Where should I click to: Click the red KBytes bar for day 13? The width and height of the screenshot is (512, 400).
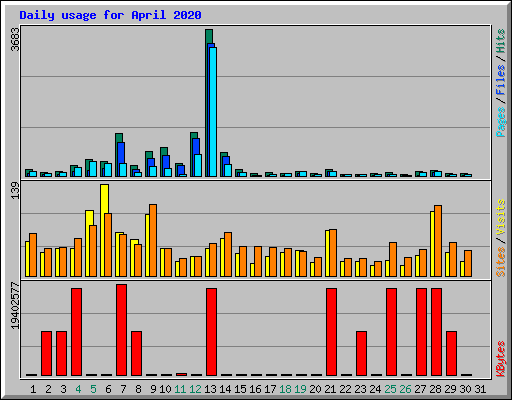pyautogui.click(x=211, y=332)
